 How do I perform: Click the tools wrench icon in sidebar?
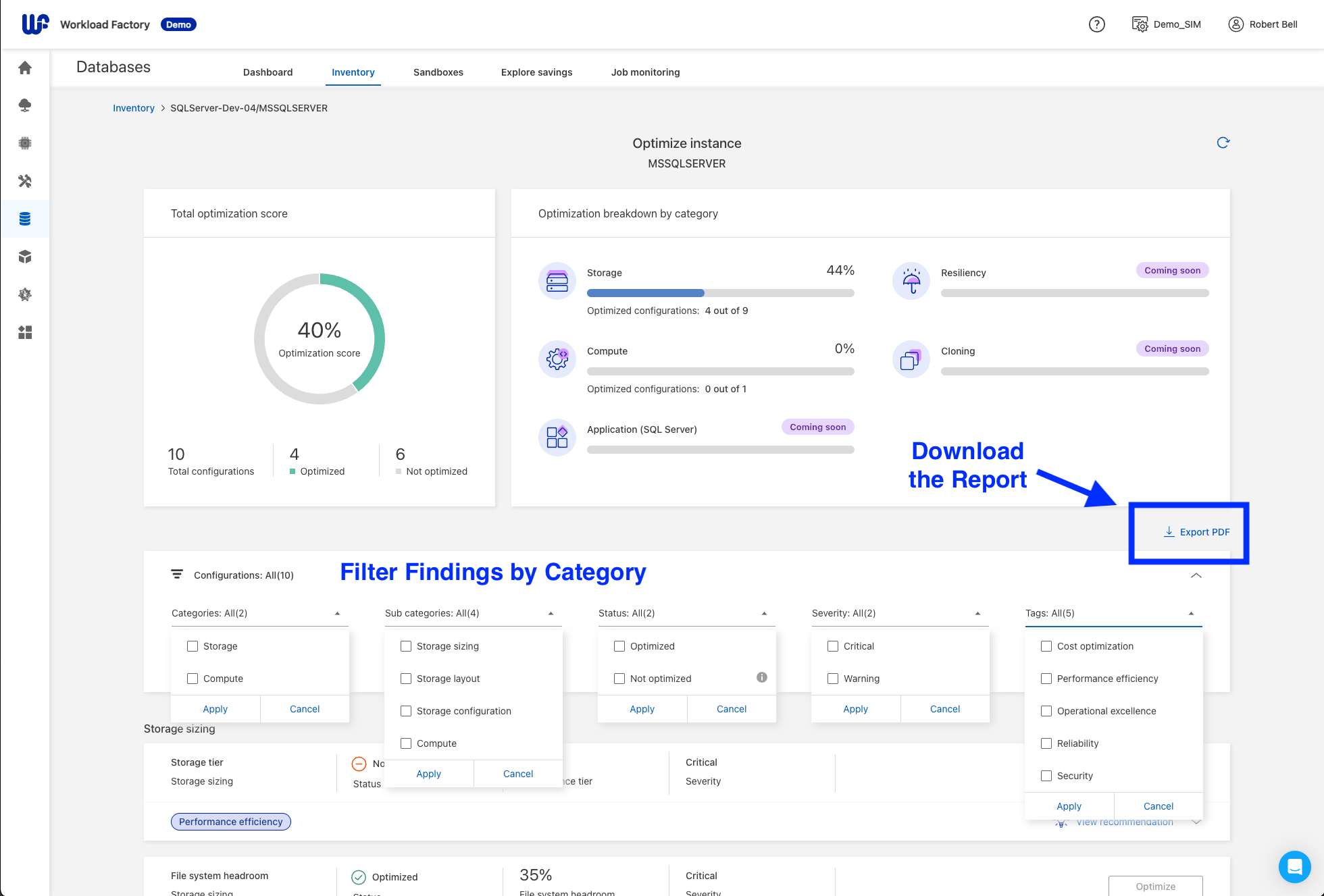(x=25, y=181)
